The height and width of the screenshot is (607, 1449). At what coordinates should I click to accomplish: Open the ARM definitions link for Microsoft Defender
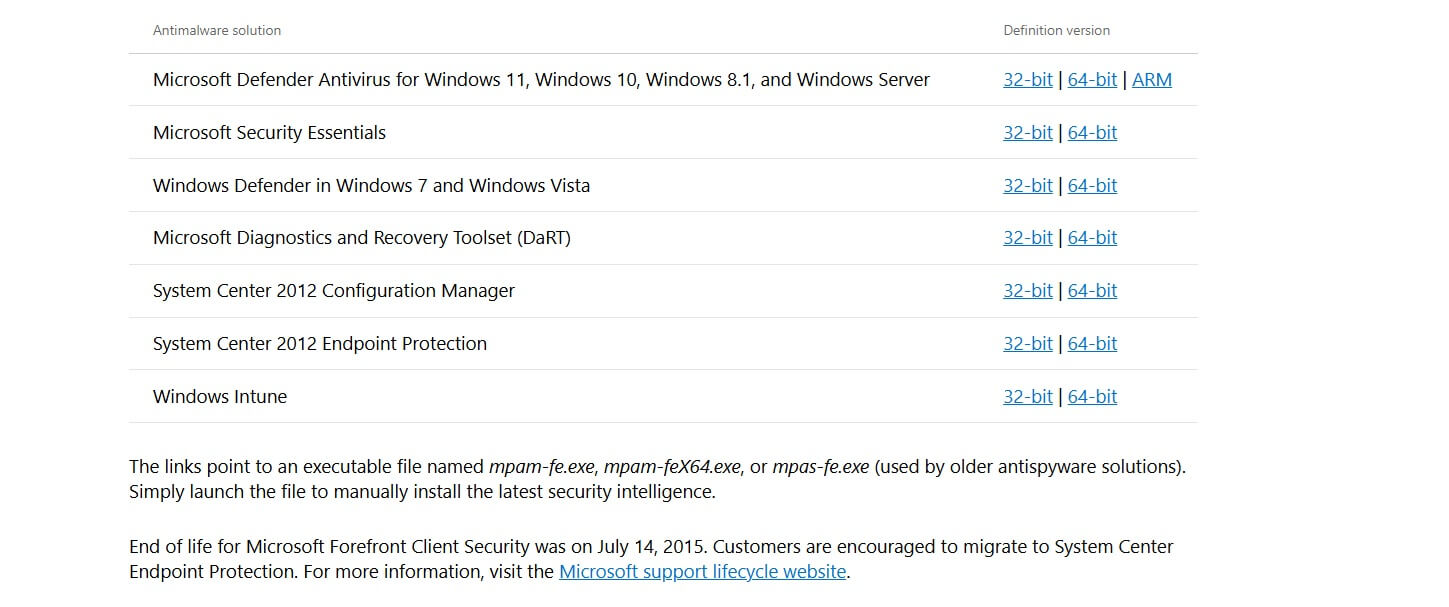[1152, 79]
